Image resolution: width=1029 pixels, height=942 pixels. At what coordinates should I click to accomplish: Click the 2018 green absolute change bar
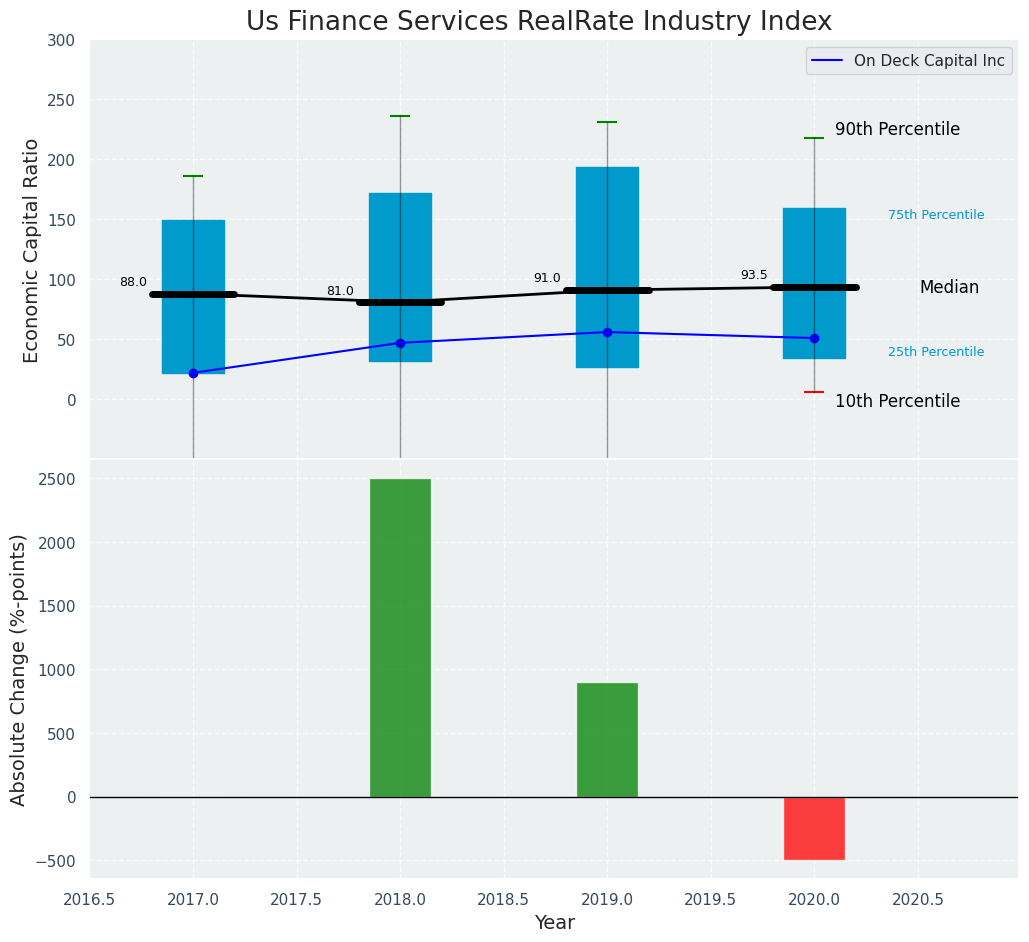tap(400, 638)
